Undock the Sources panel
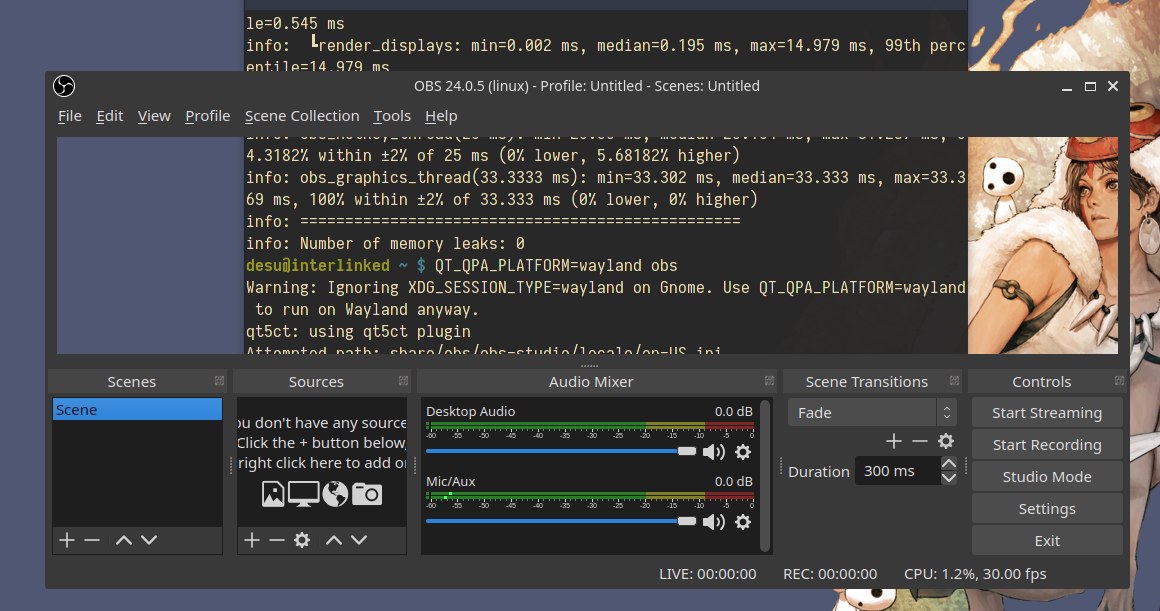 pos(403,381)
